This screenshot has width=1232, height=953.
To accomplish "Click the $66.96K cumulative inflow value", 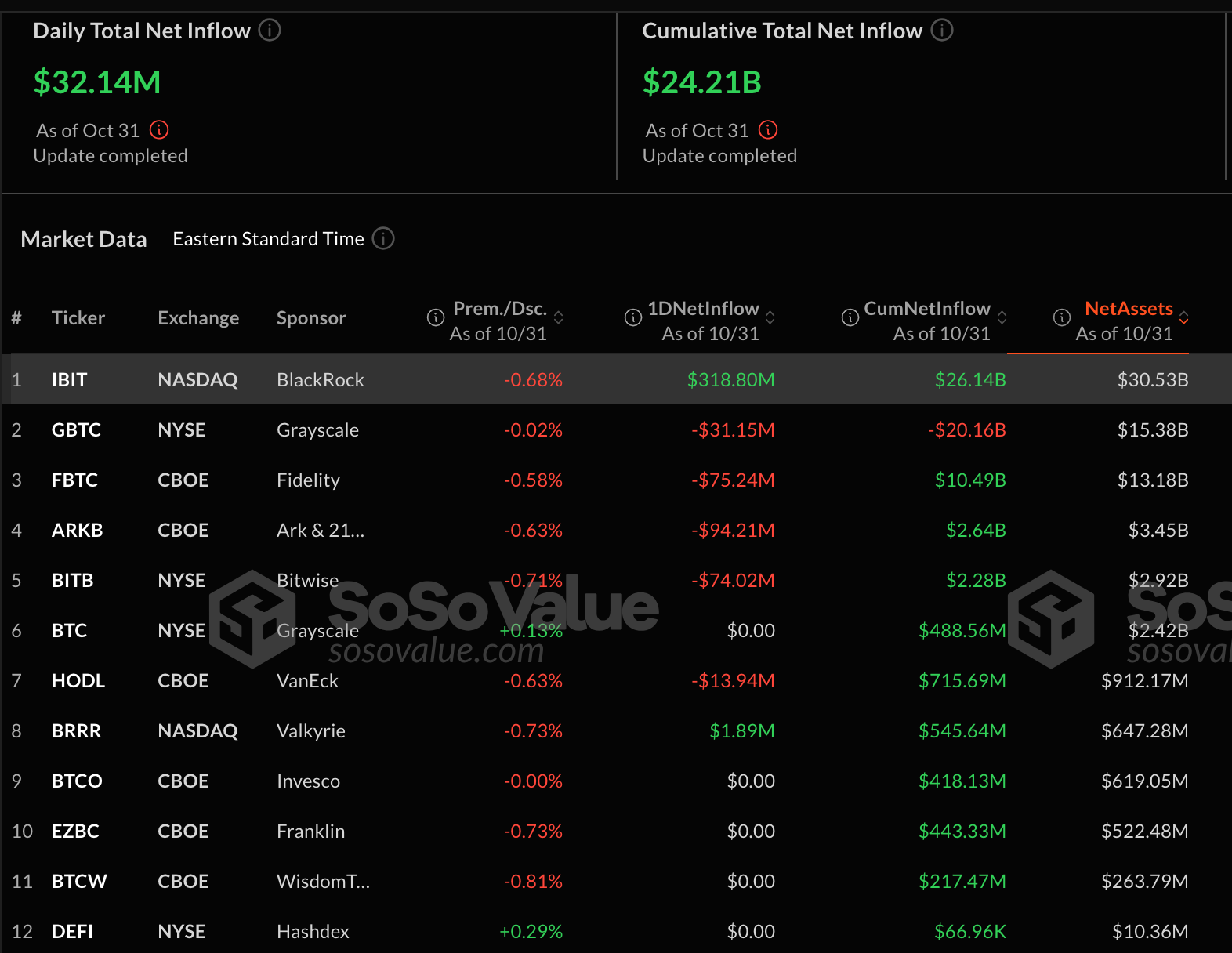I will point(970,931).
